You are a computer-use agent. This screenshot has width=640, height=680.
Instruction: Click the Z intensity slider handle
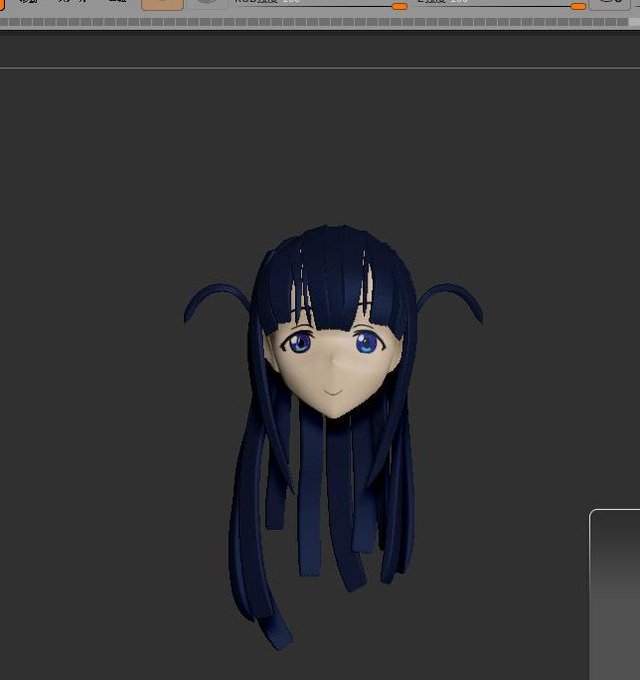click(578, 7)
